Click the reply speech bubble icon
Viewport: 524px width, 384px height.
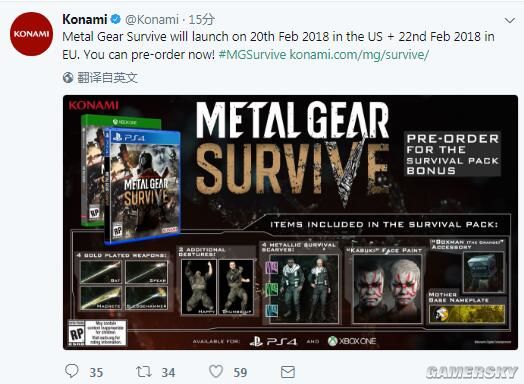(x=72, y=371)
